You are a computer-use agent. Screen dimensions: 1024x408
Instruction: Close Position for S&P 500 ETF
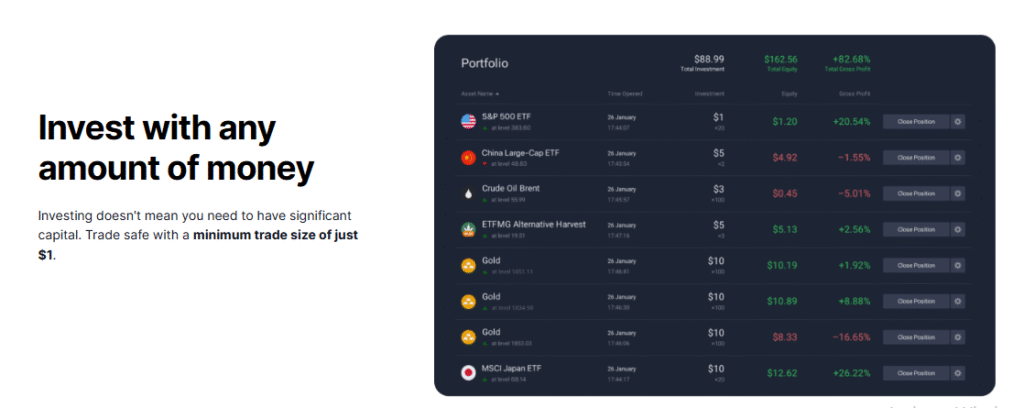click(x=916, y=121)
